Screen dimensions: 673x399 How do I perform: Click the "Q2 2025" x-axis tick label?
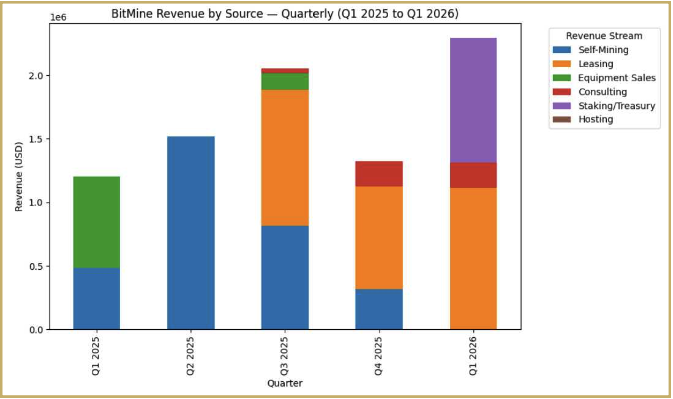[x=190, y=356]
